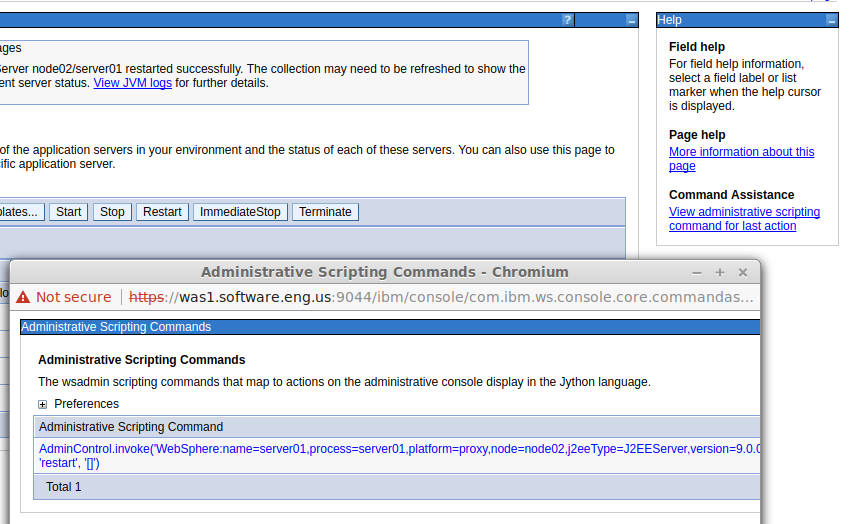Screen dimensions: 850x524
Task: Click the Administrative Scripting Command column header
Action: [396, 427]
